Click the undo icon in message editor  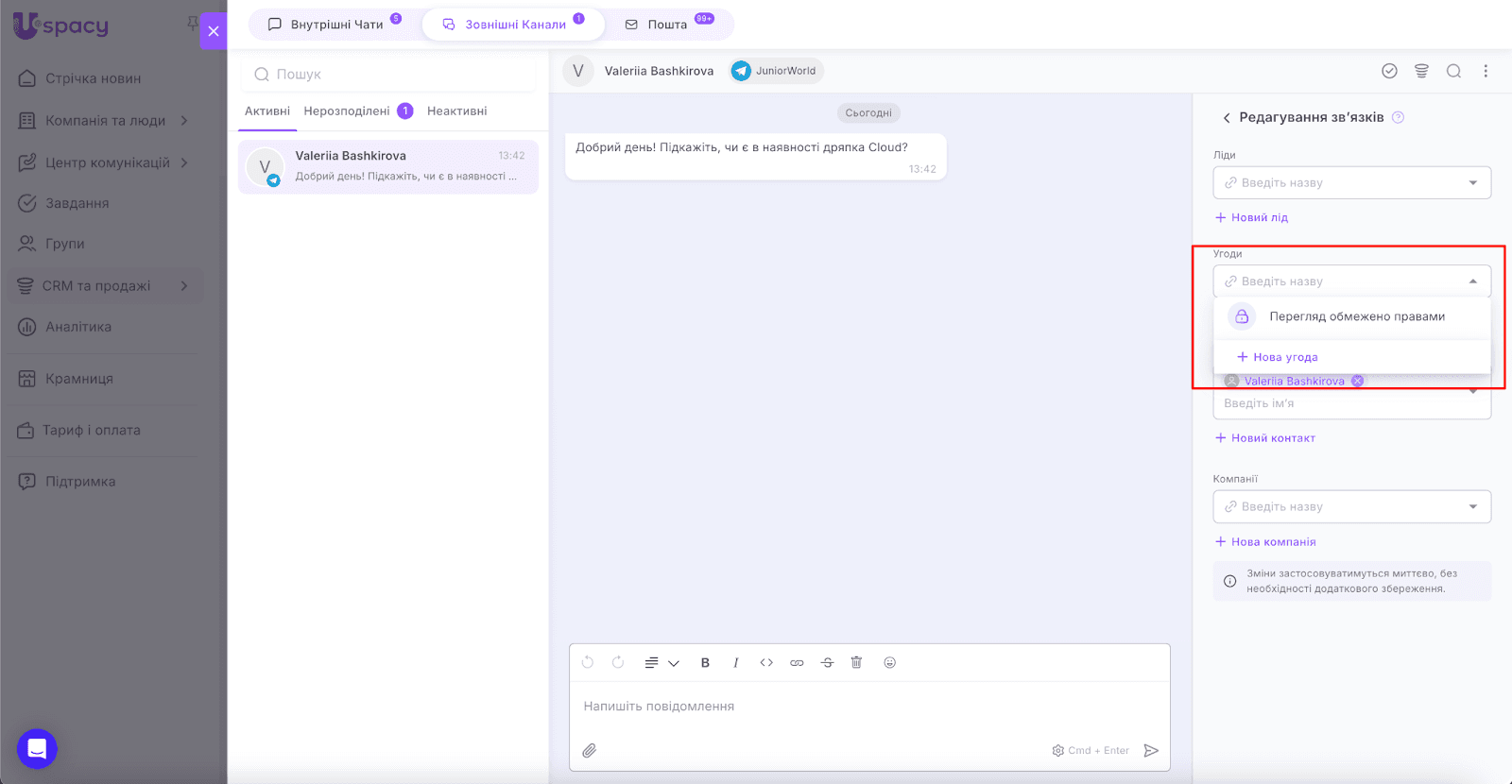(x=588, y=662)
